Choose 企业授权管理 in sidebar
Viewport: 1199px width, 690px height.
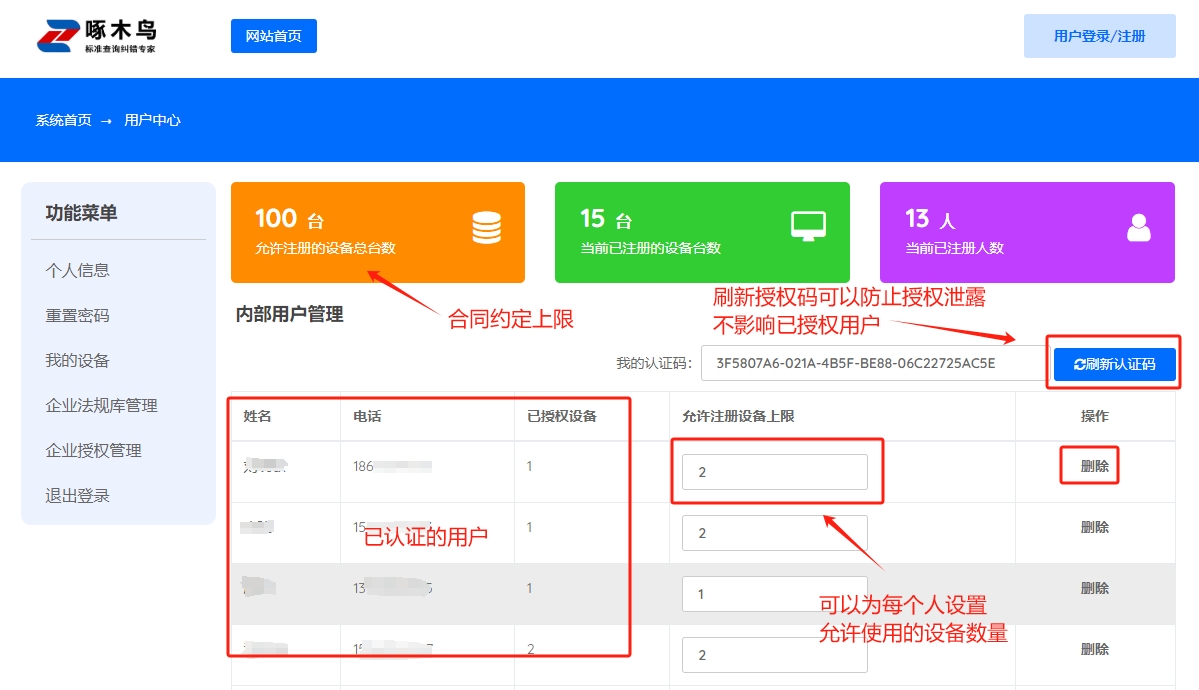[93, 450]
